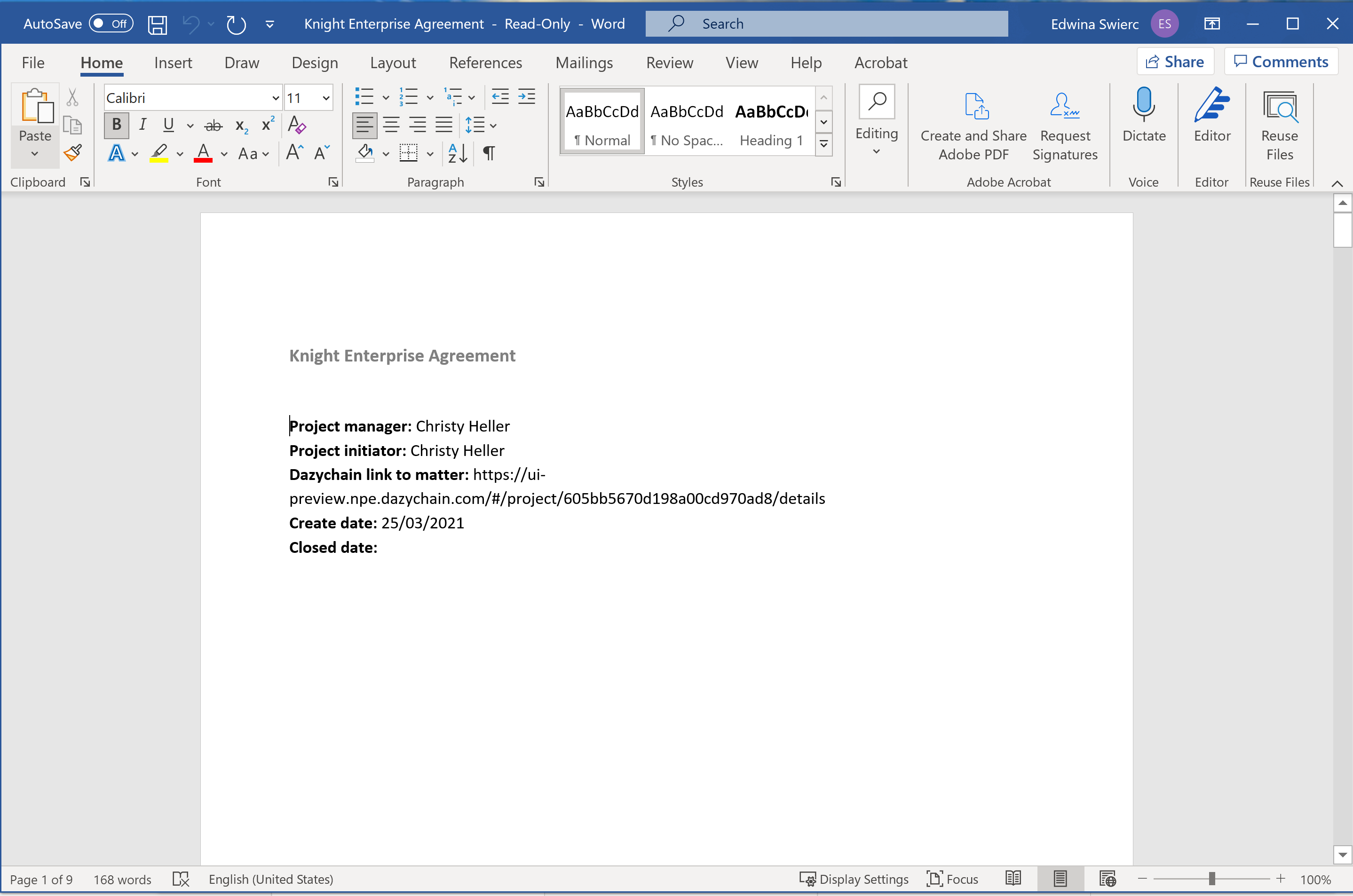Image resolution: width=1353 pixels, height=896 pixels.
Task: Expand the Styles gallery More arrow
Action: 823,144
